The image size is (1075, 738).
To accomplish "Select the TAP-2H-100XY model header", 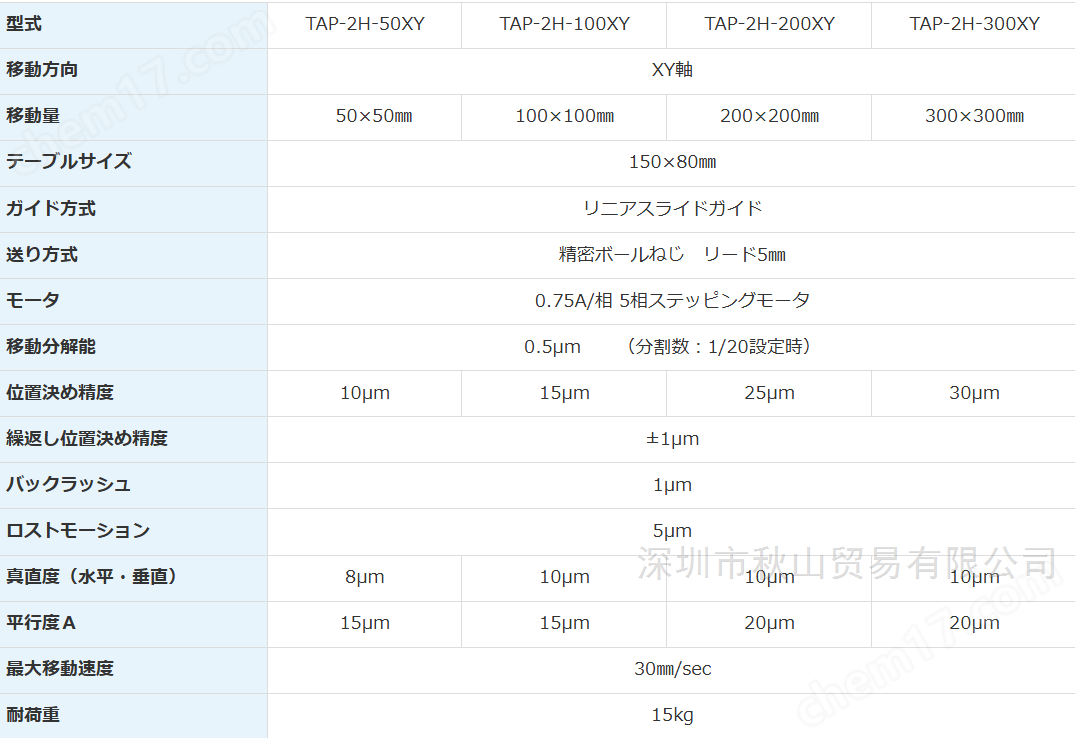I will 564,24.
